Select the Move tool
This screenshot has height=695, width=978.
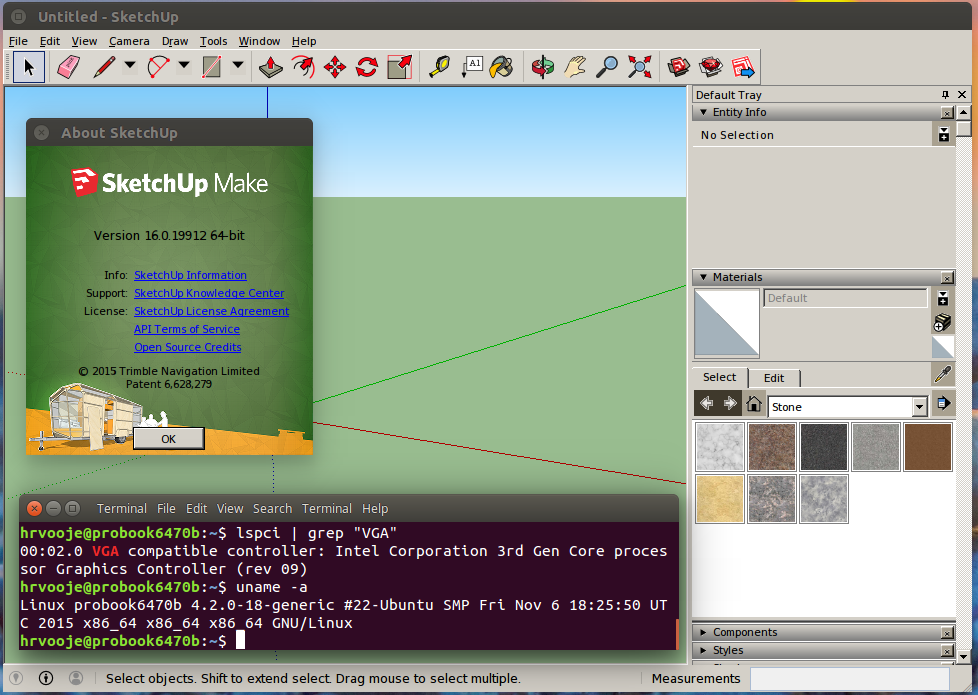[x=335, y=67]
